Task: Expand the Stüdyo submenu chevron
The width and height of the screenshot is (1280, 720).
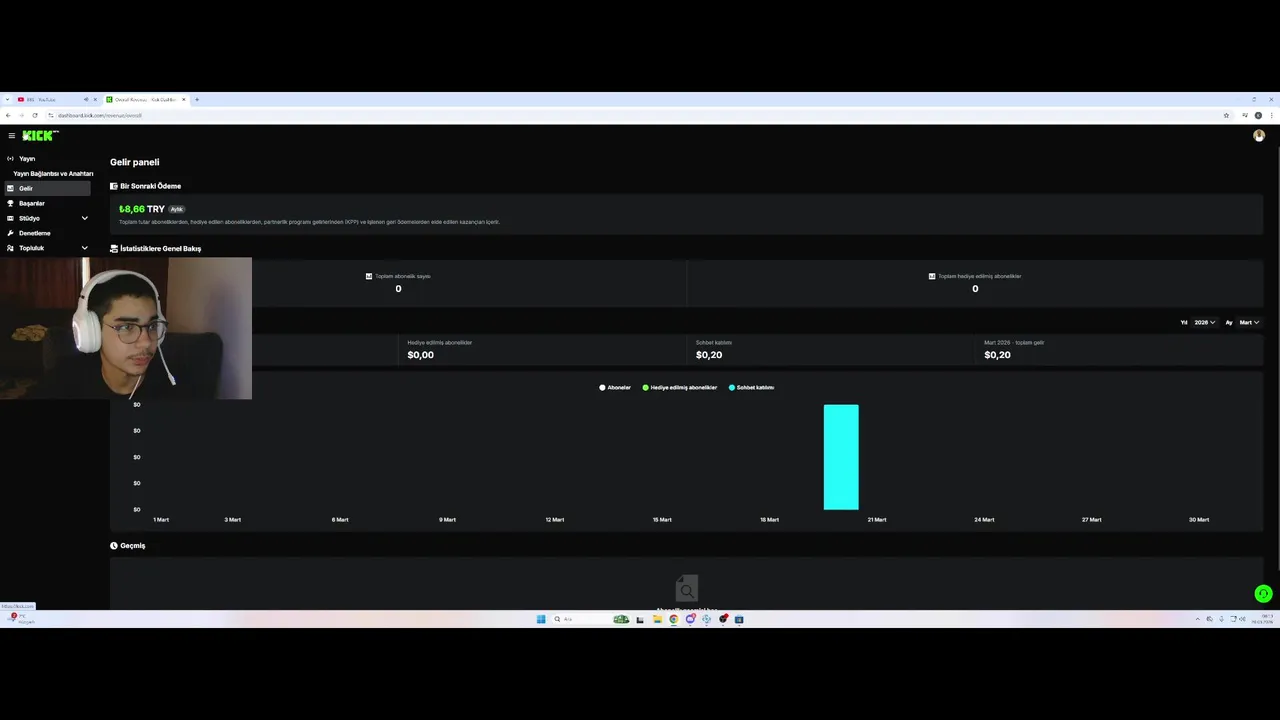Action: tap(84, 218)
